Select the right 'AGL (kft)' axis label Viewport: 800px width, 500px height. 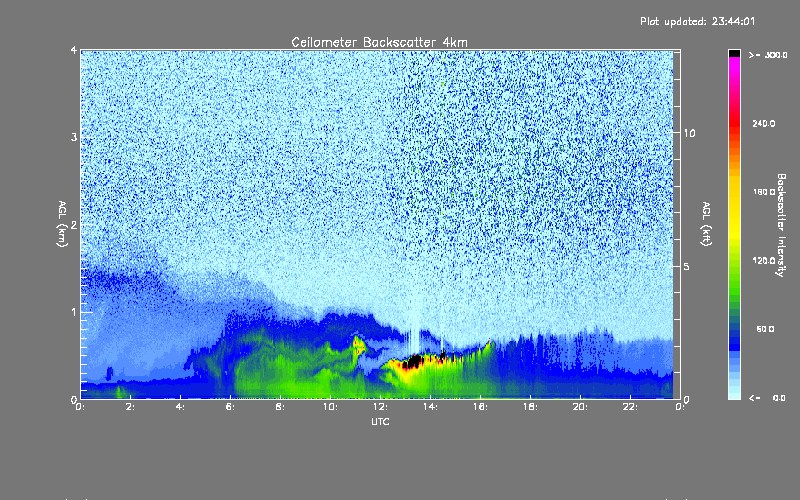[x=706, y=224]
